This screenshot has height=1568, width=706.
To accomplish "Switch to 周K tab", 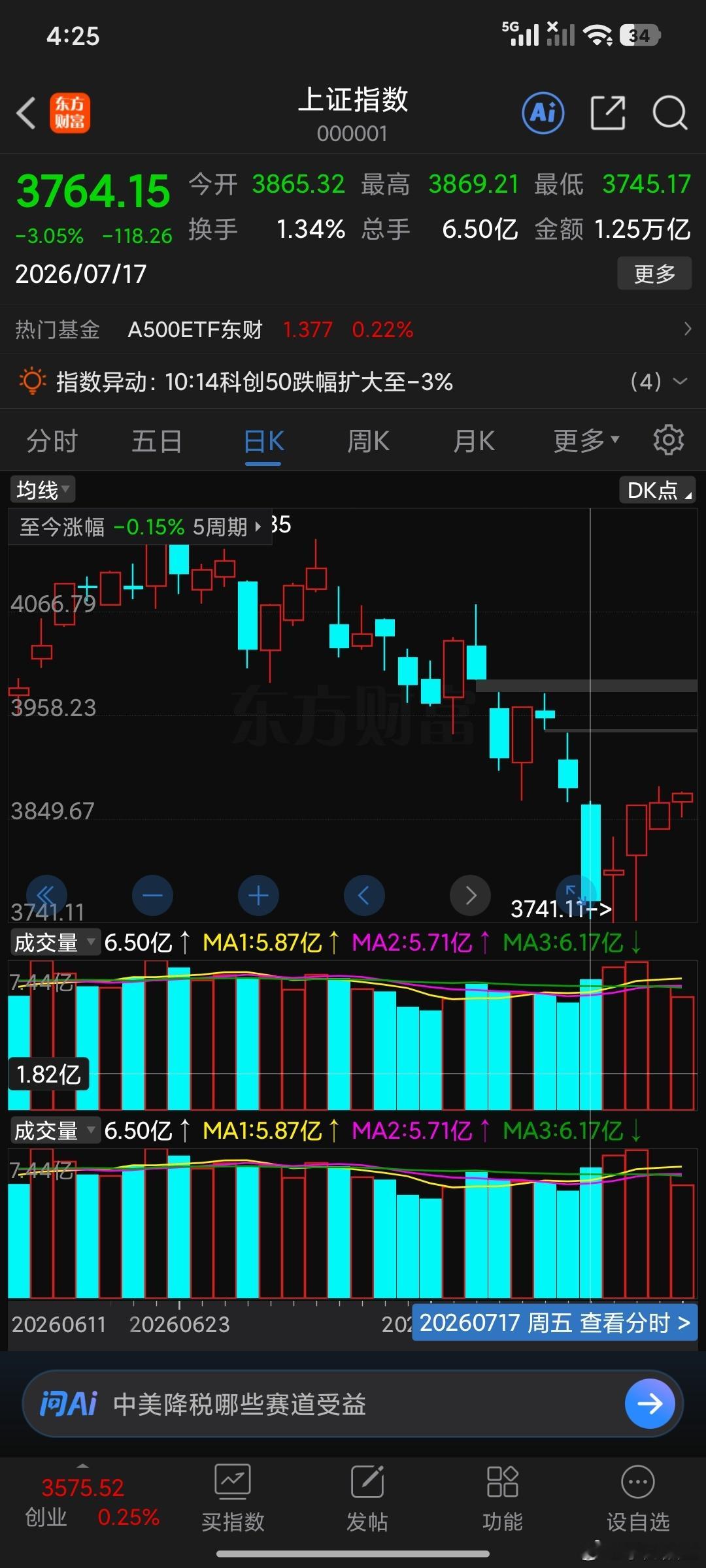I will pyautogui.click(x=368, y=441).
